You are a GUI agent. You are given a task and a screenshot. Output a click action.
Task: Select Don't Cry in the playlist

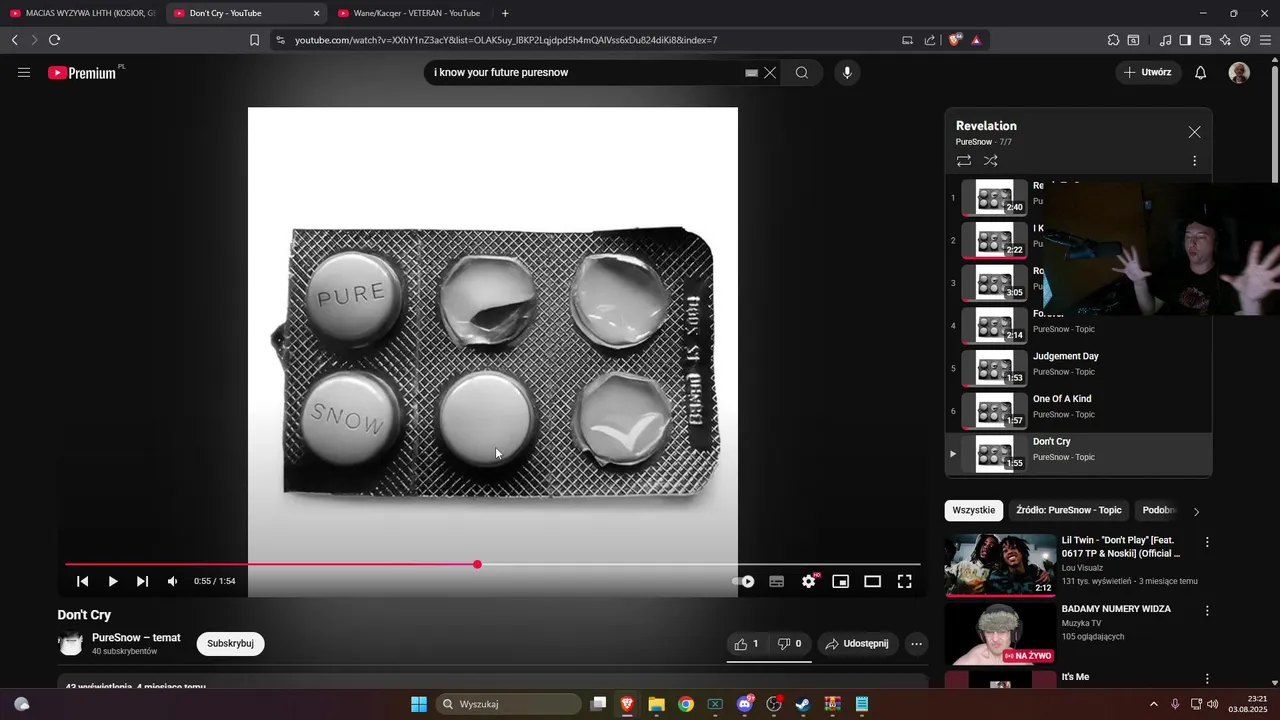coord(1078,454)
